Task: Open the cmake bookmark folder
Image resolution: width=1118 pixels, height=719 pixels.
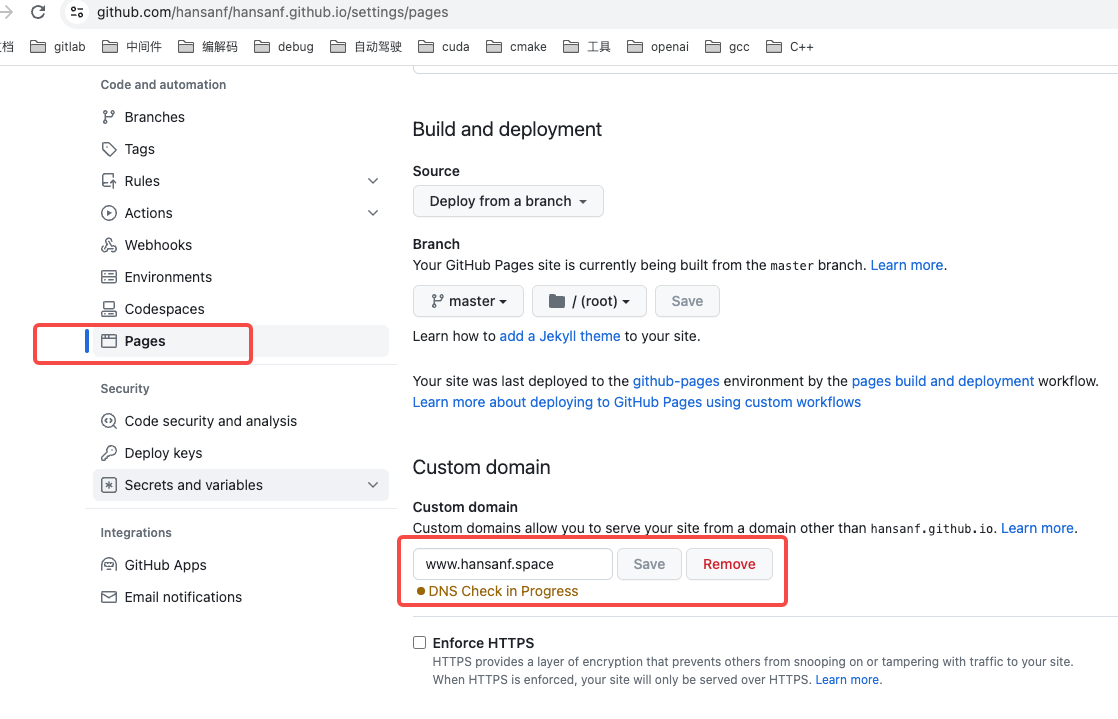Action: coord(516,47)
